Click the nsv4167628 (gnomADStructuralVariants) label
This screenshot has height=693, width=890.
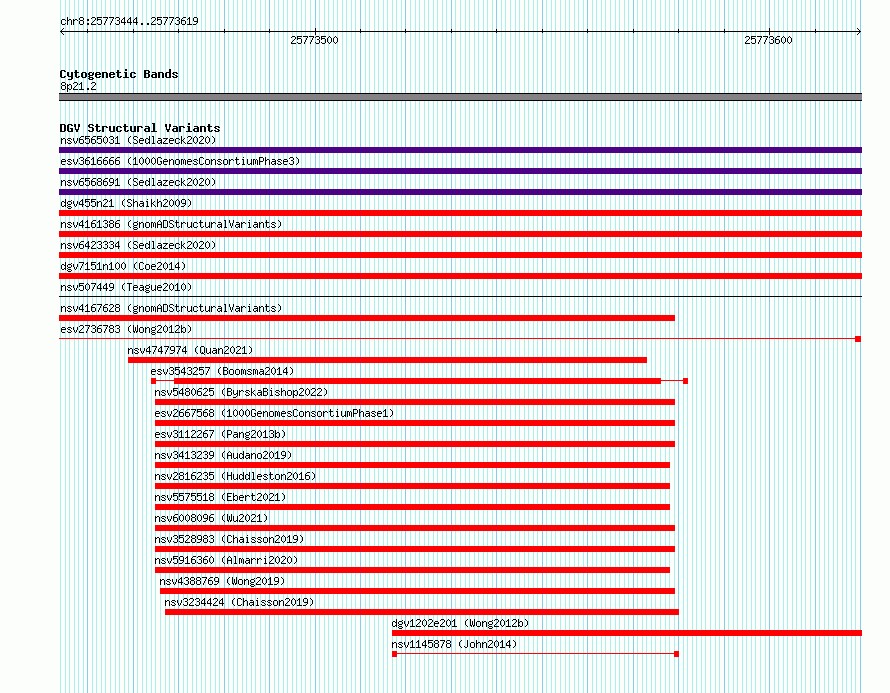coord(171,308)
